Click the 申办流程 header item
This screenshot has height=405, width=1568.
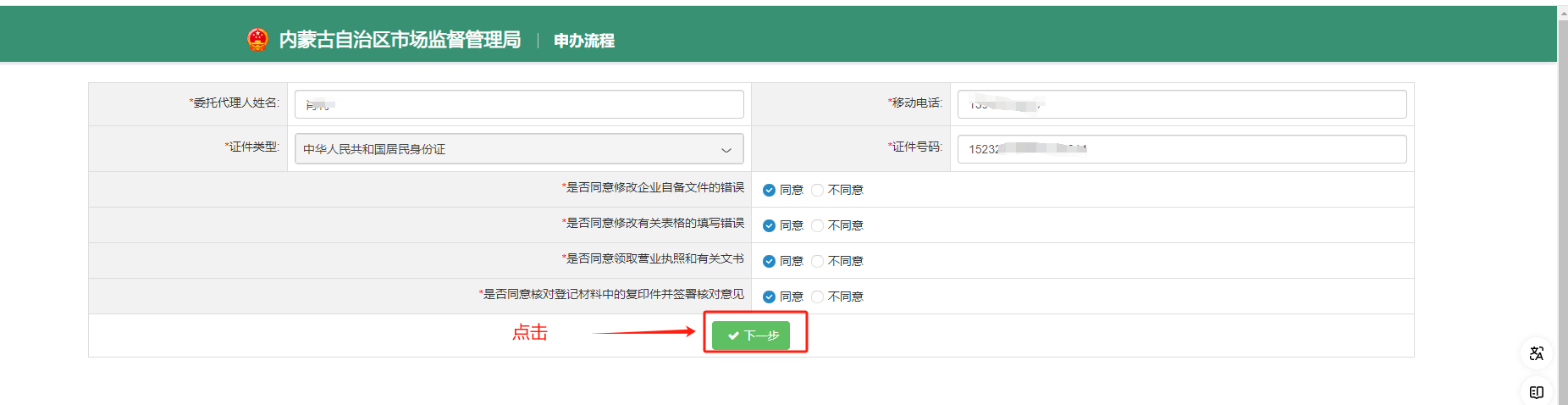pos(583,41)
